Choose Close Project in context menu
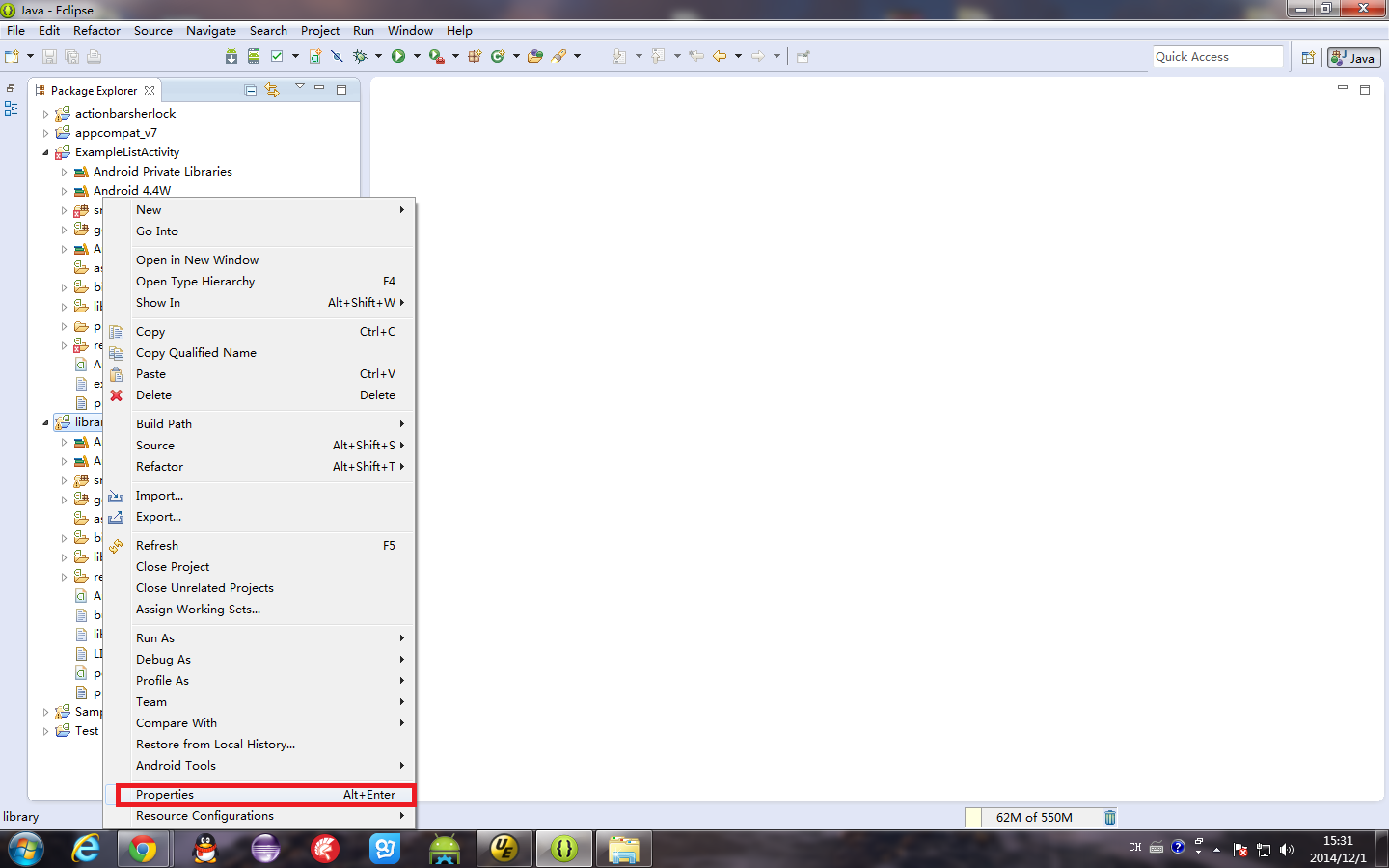Image resolution: width=1389 pixels, height=868 pixels. [x=260, y=567]
